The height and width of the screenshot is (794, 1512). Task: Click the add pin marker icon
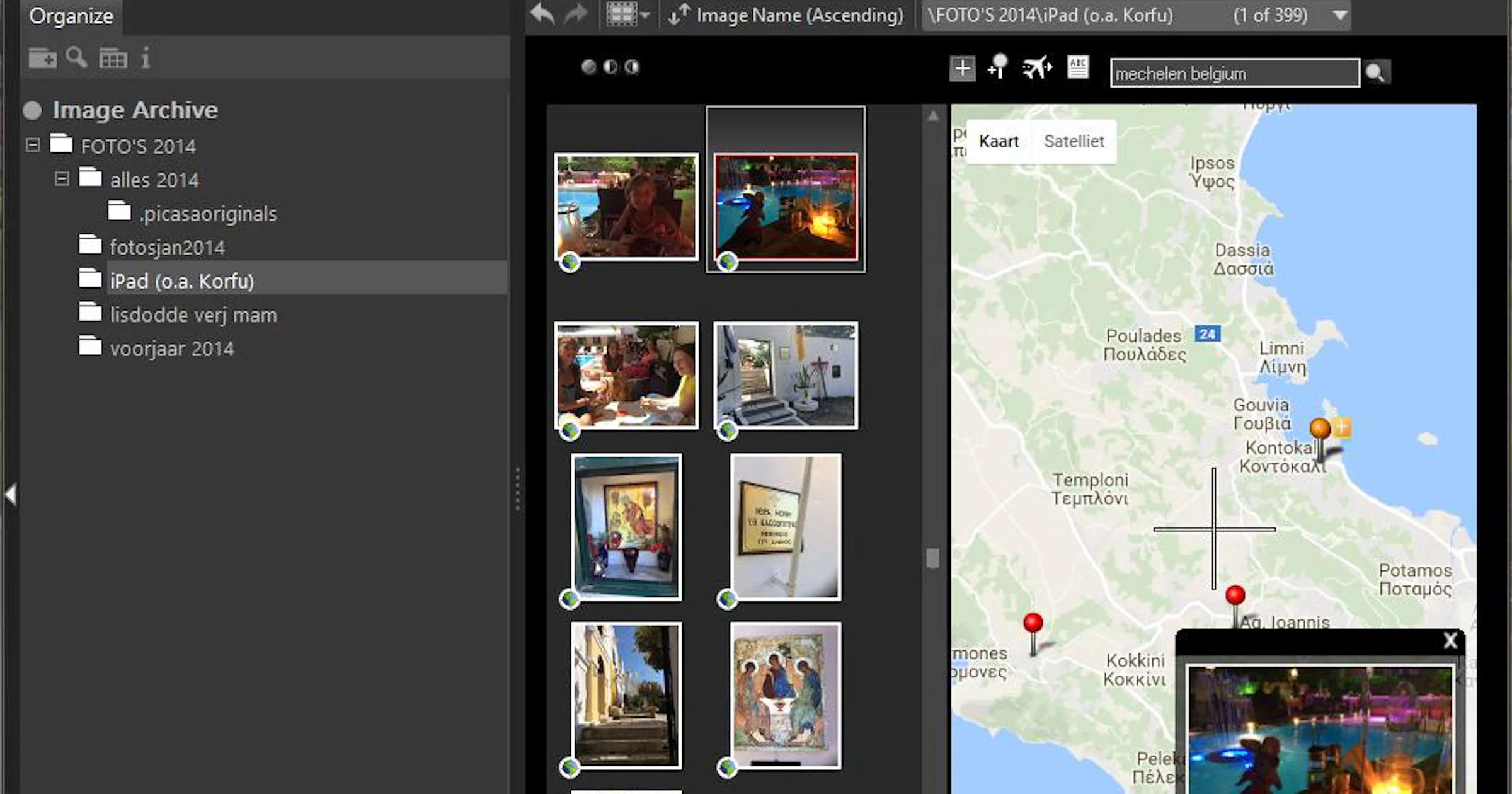[998, 67]
